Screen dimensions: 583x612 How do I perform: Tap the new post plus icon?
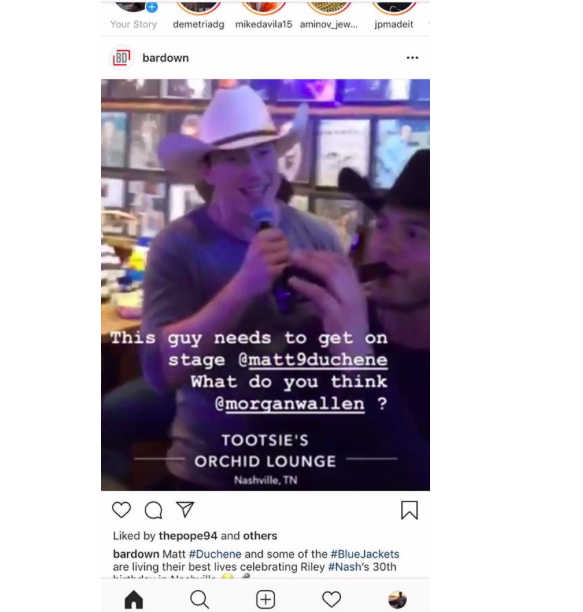tap(266, 599)
